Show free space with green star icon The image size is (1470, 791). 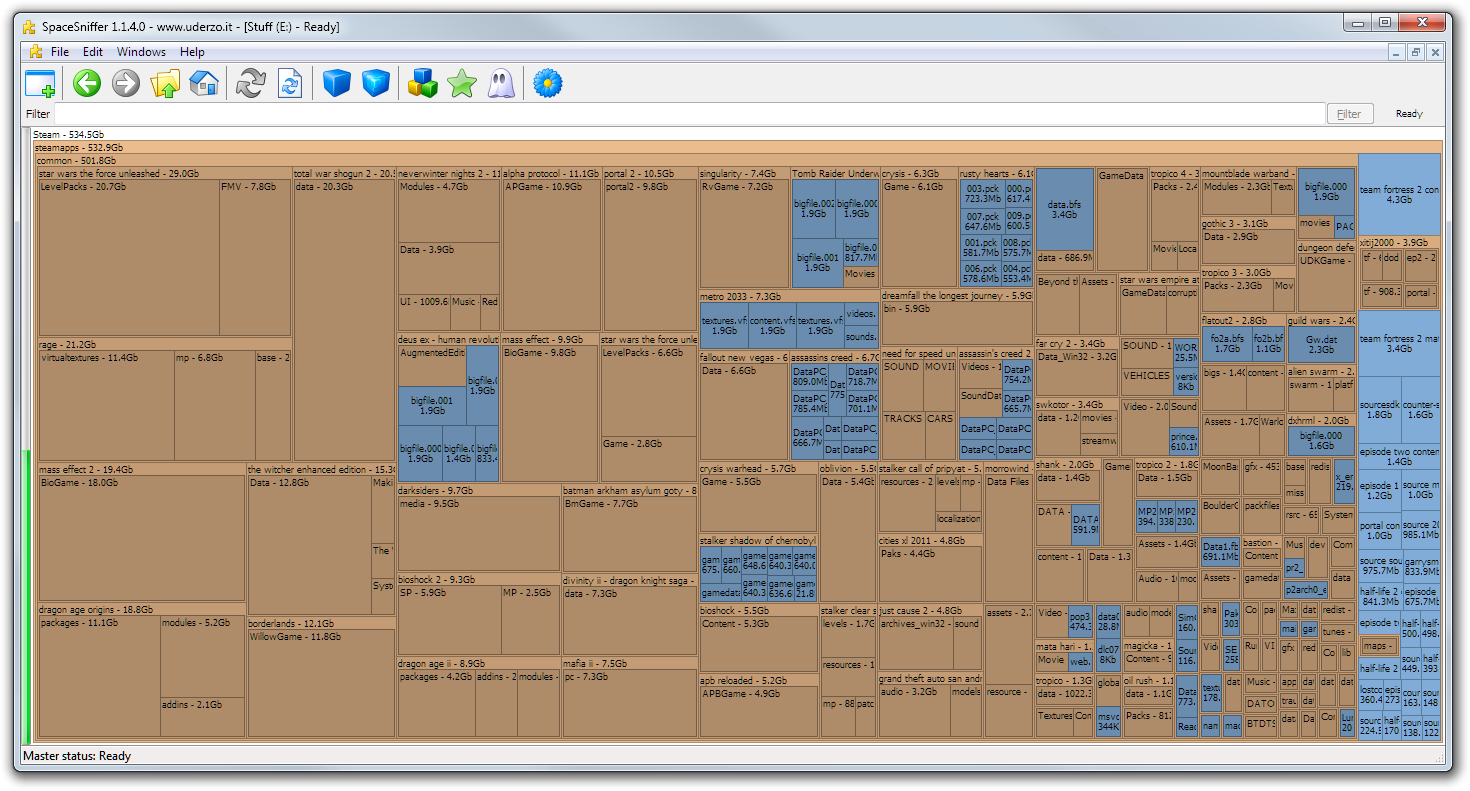click(462, 83)
